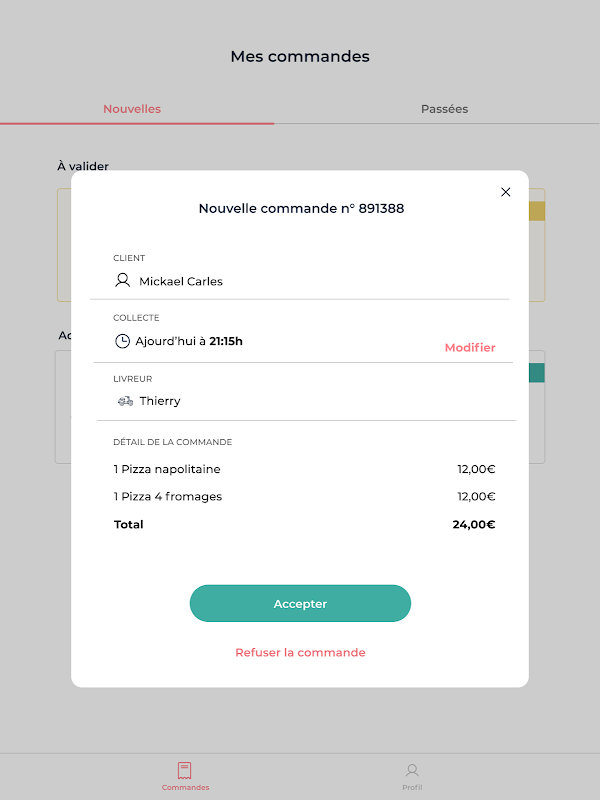Open the Profil section icon
600x800 pixels.
[412, 771]
